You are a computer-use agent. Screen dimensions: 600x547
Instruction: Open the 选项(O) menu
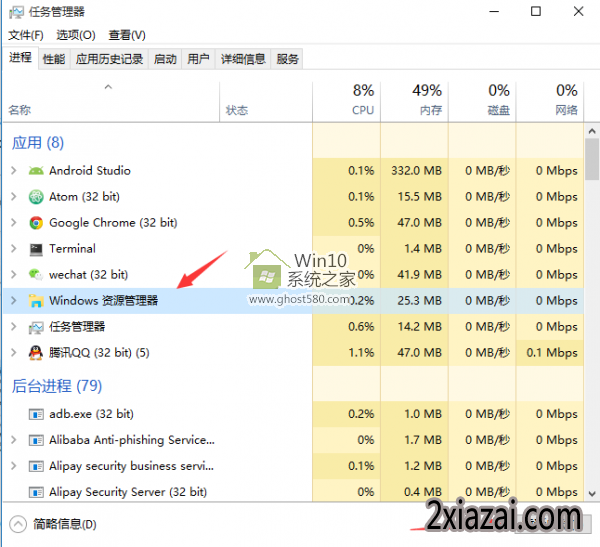76,35
